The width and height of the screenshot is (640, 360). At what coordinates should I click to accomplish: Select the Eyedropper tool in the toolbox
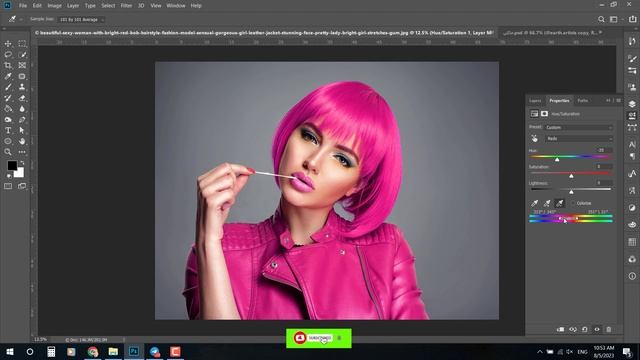(x=8, y=76)
